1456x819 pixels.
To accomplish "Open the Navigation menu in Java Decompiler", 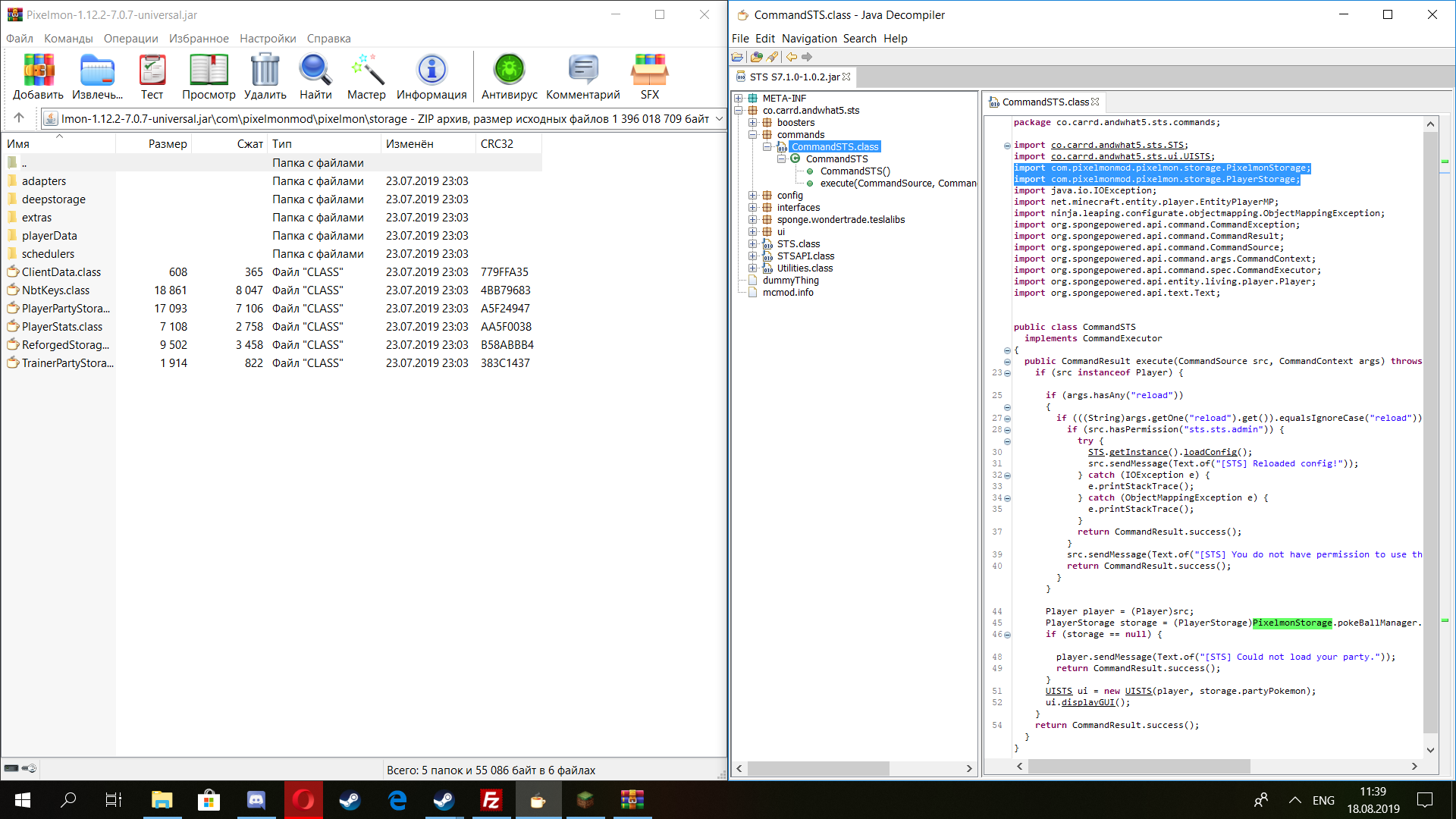I will pyautogui.click(x=809, y=38).
